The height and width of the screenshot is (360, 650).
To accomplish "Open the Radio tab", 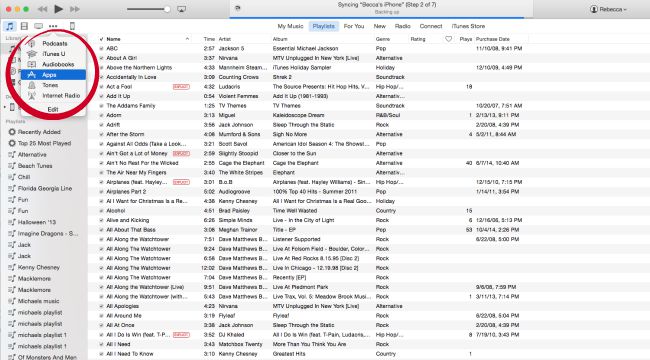I will (403, 26).
